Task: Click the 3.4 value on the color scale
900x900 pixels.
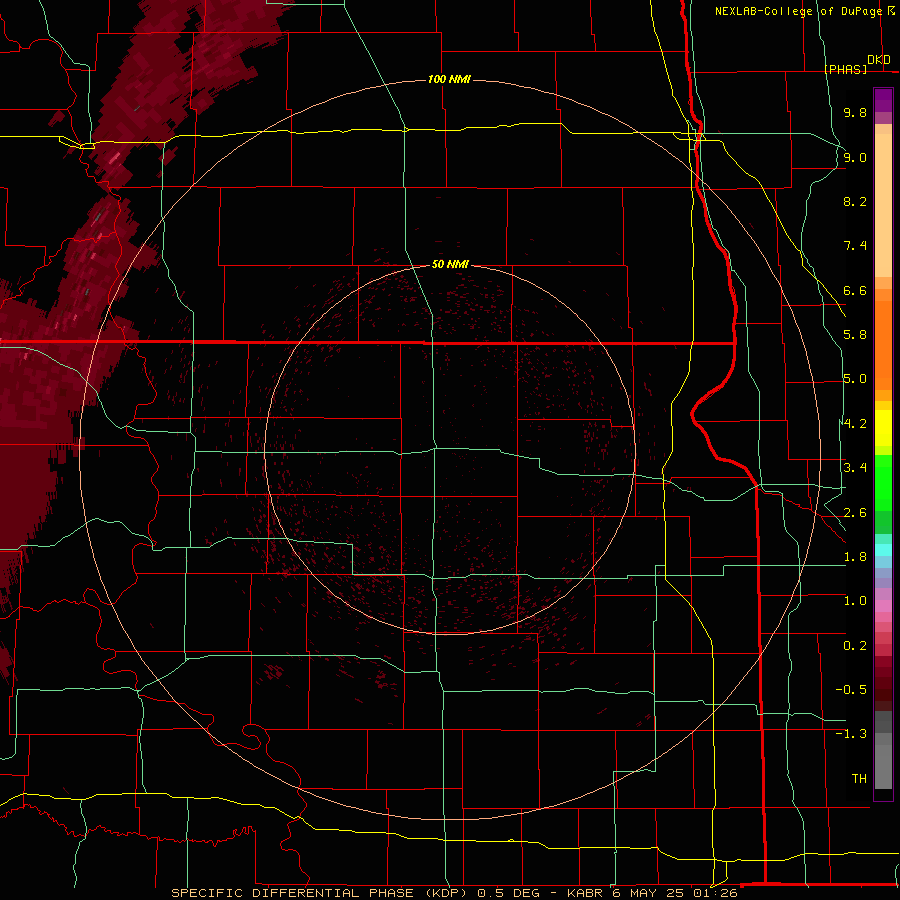Action: click(855, 468)
